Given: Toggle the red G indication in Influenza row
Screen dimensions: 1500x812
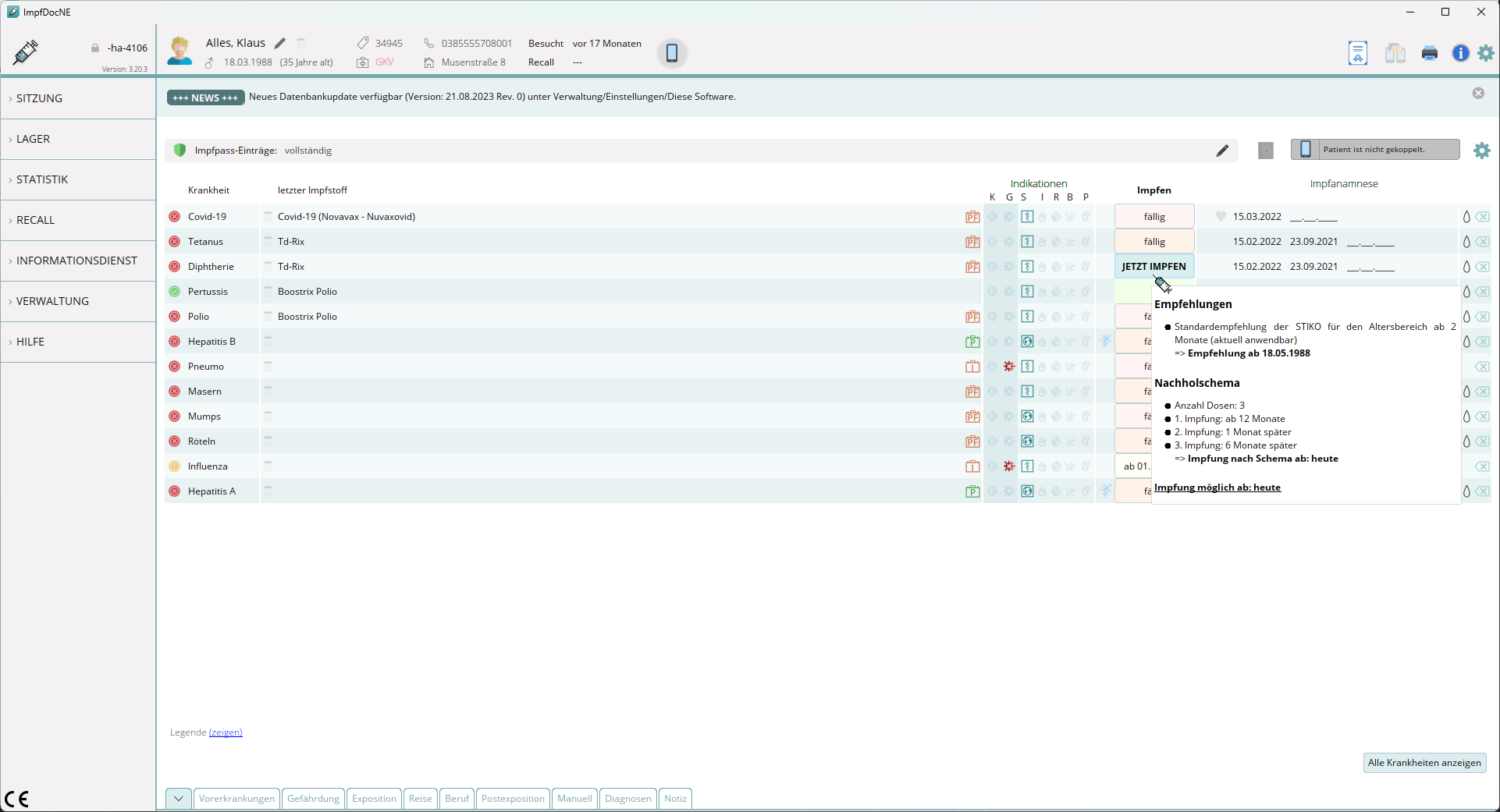Looking at the screenshot, I should [1009, 466].
